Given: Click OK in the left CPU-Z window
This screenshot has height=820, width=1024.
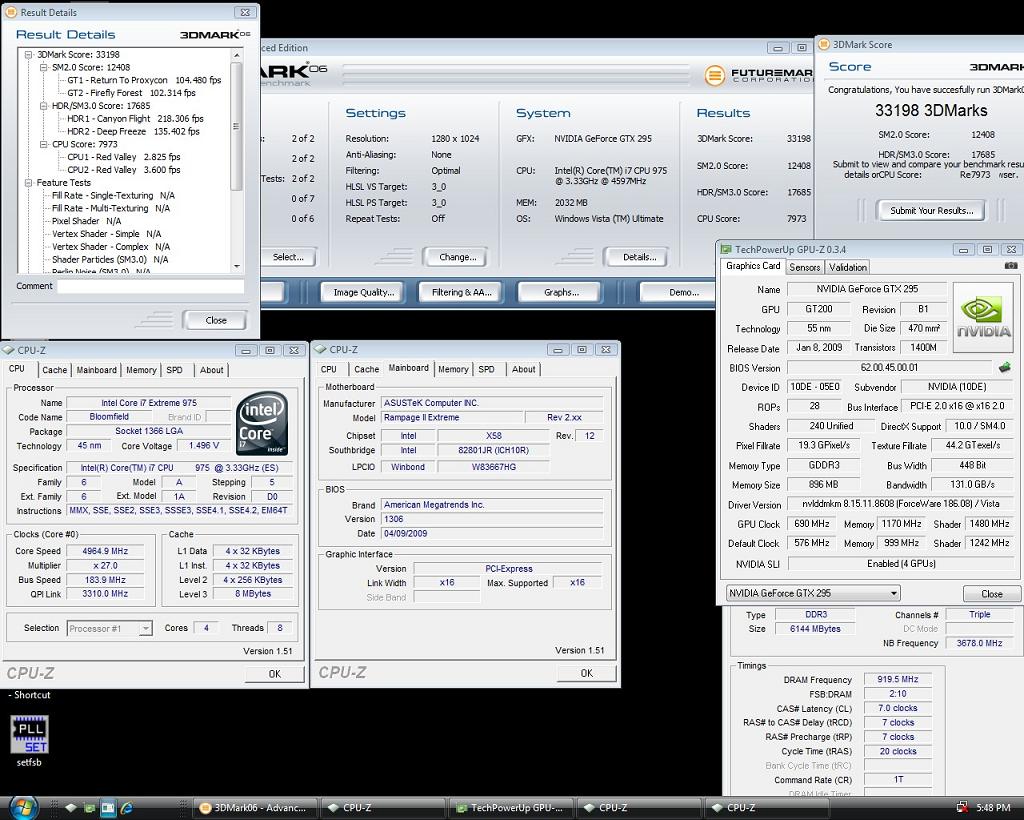Looking at the screenshot, I should (x=275, y=674).
